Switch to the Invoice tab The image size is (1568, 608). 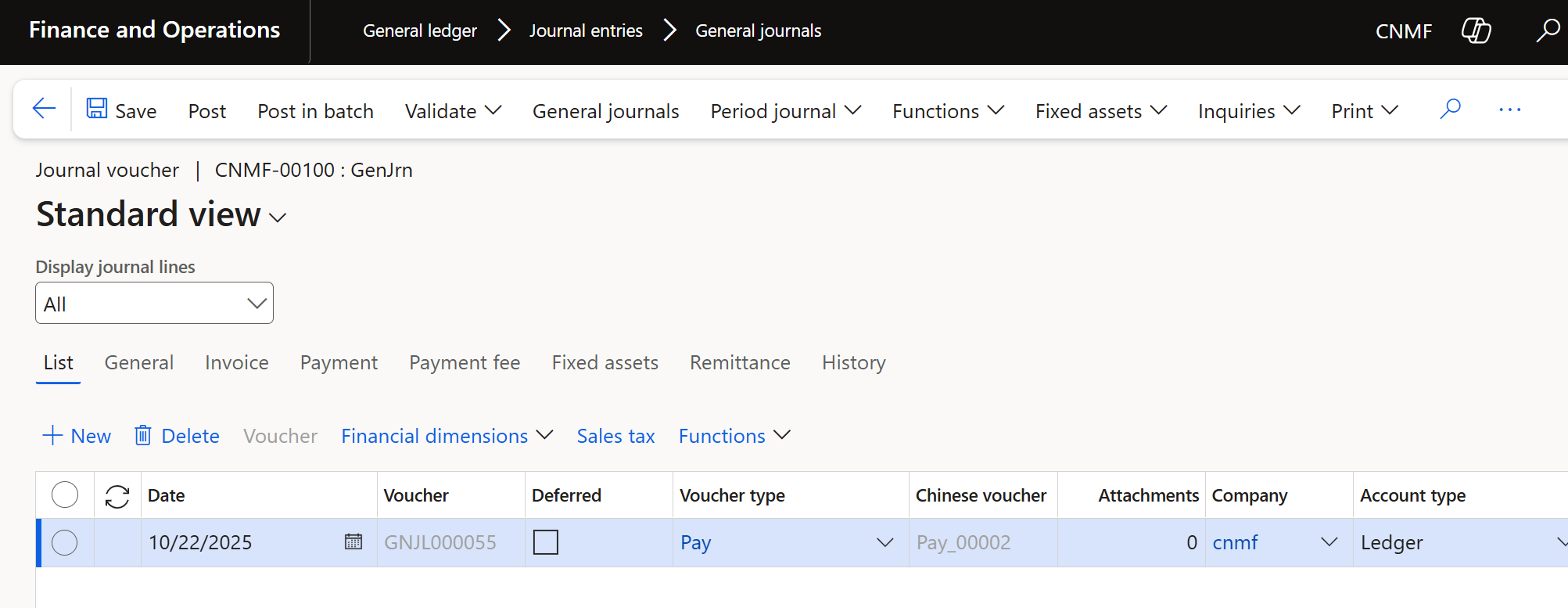tap(236, 362)
